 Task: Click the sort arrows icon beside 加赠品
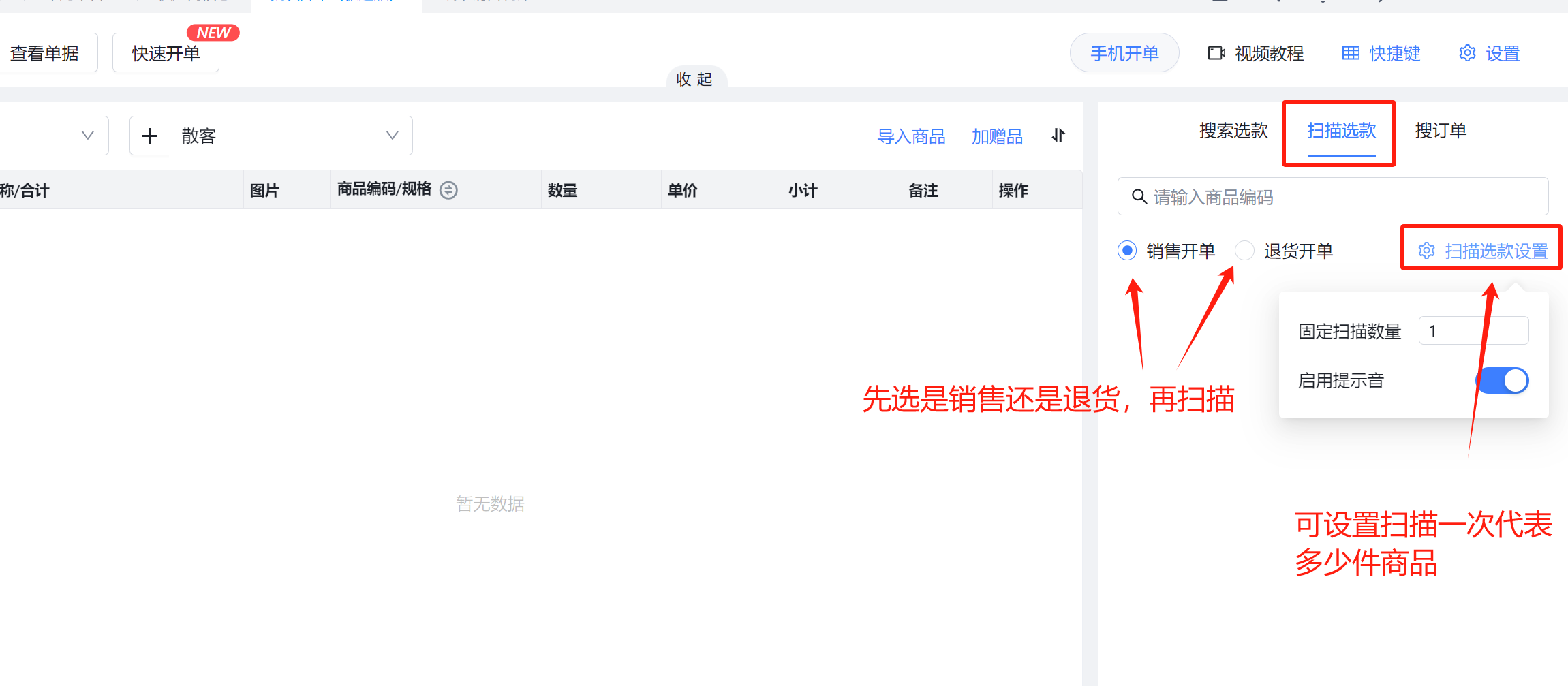(1058, 136)
